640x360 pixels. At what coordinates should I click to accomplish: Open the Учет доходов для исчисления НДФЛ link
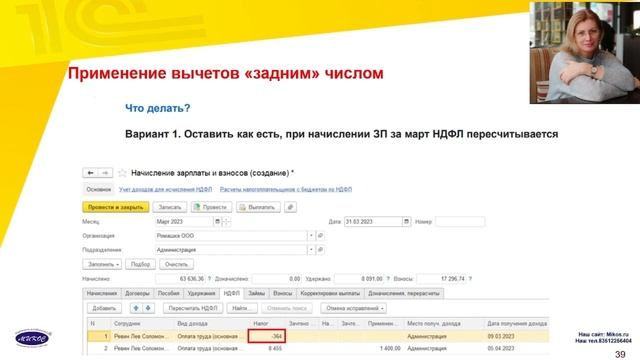(x=165, y=189)
